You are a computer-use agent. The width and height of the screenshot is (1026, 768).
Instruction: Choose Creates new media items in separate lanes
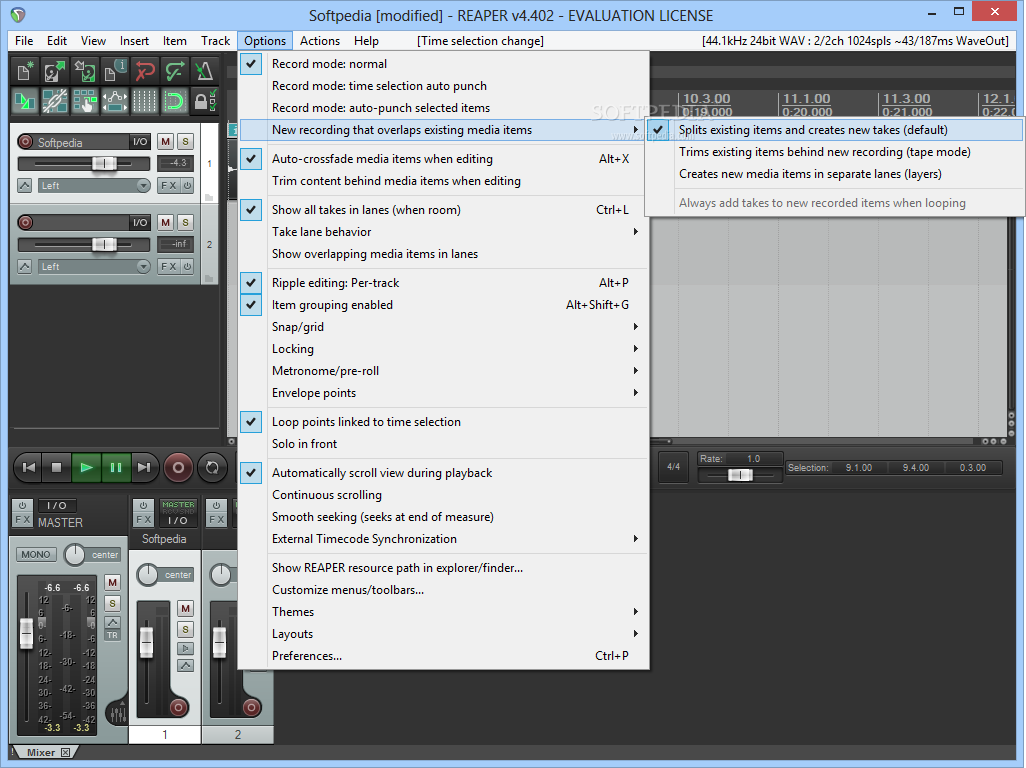click(x=834, y=175)
